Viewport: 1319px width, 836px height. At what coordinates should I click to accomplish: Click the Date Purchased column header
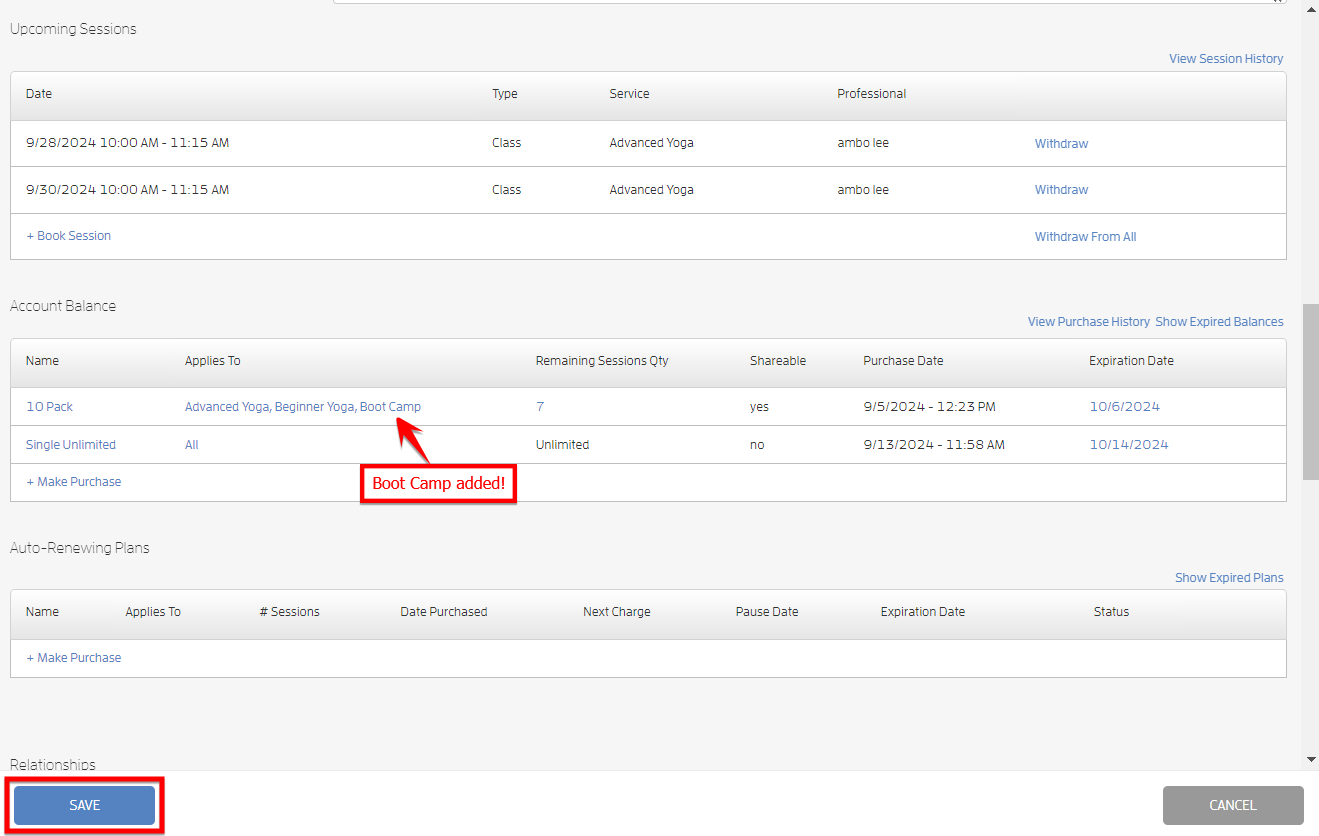[x=444, y=612]
